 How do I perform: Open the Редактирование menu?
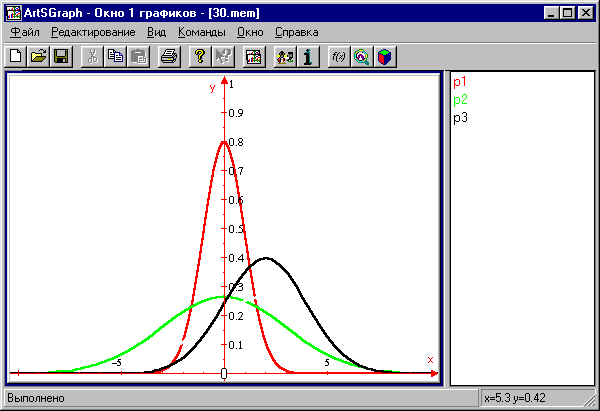coord(93,32)
